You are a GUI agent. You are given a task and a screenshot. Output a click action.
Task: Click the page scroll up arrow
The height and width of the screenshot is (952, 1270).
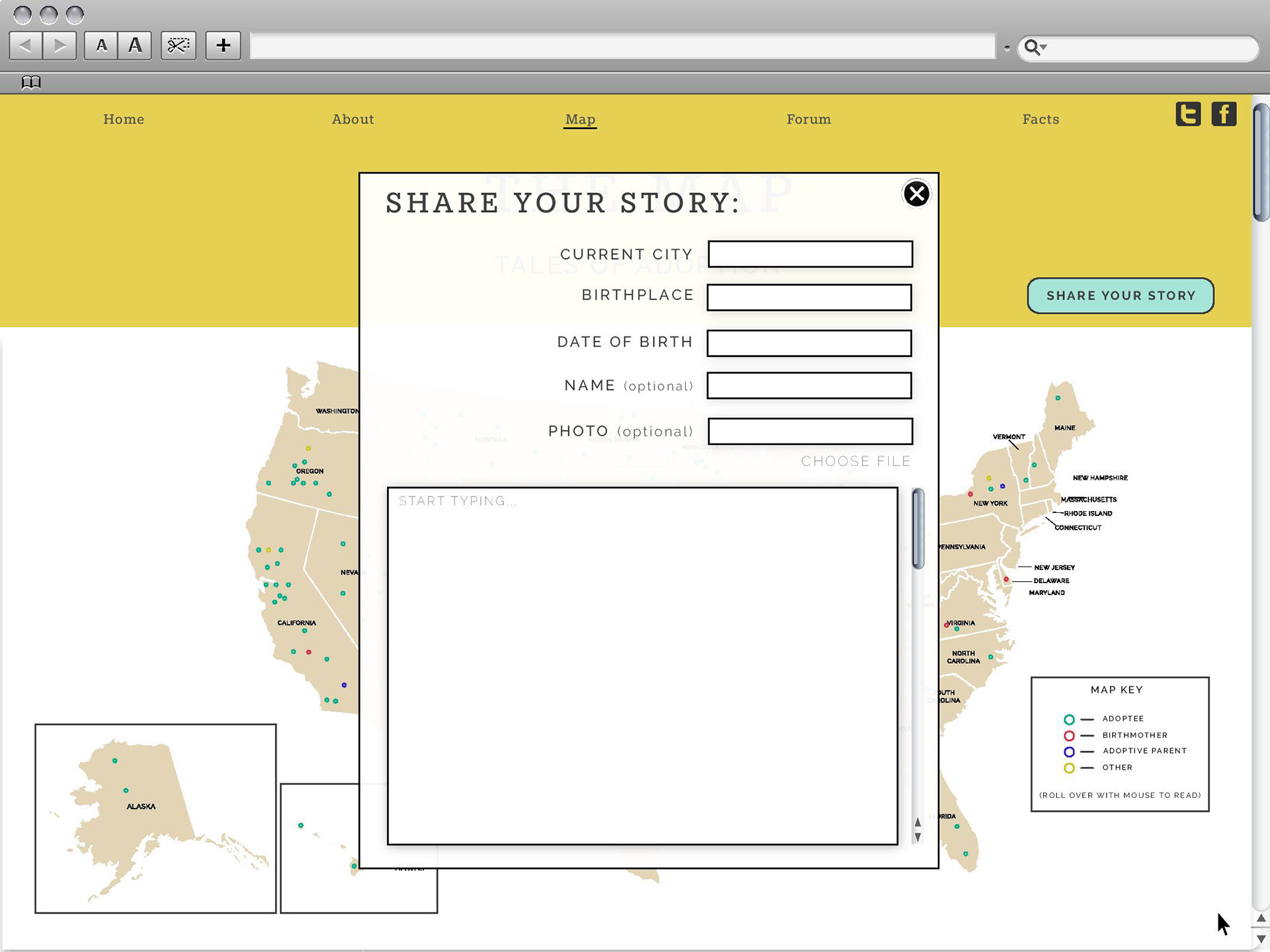[x=1261, y=919]
